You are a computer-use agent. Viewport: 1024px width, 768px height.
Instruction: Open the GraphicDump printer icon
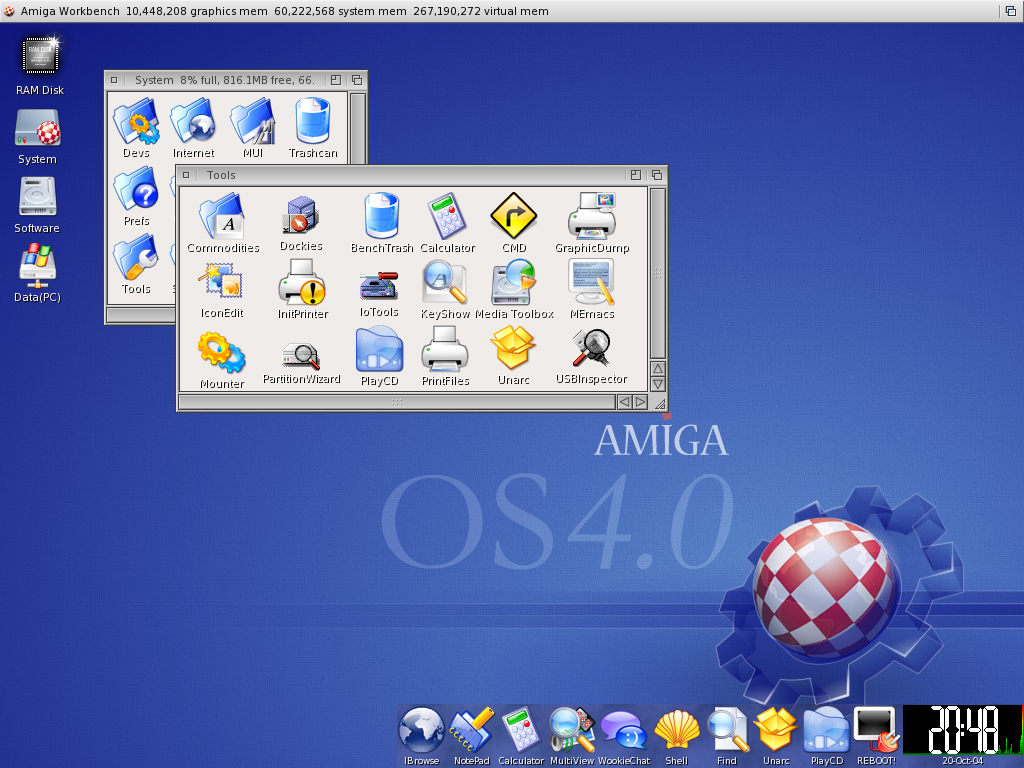pos(591,216)
